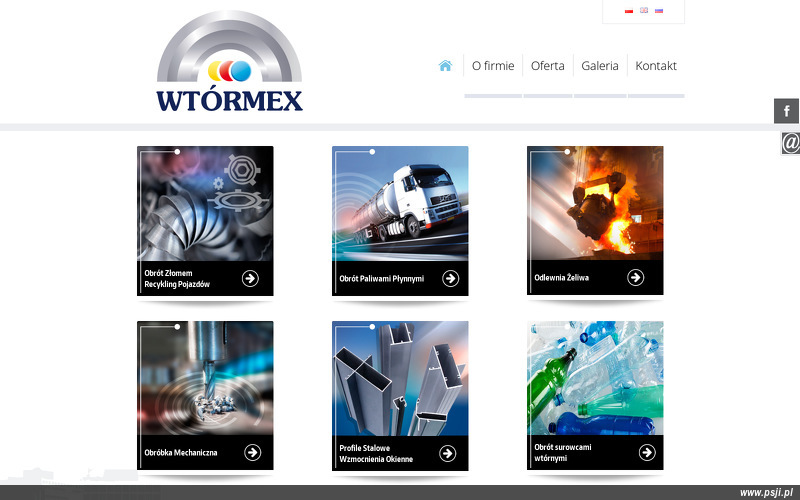800x500 pixels.
Task: Click arrow on Obrót Złomem card
Action: [250, 279]
